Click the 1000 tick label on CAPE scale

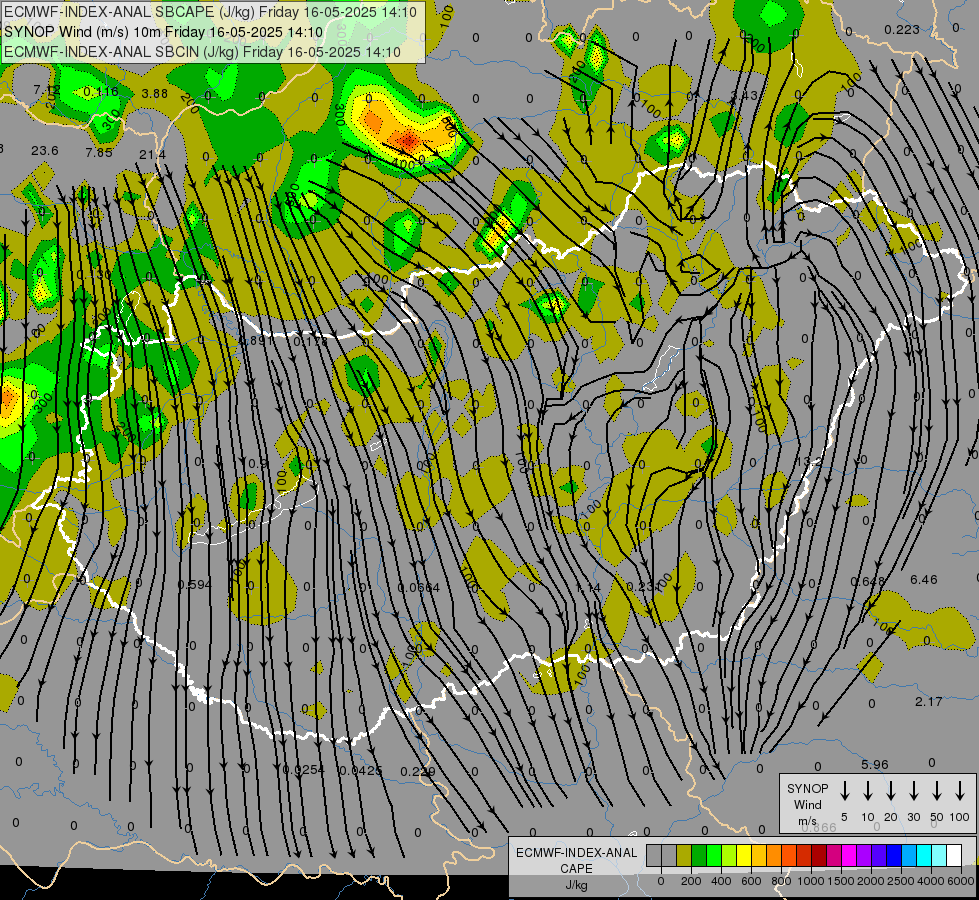(811, 881)
